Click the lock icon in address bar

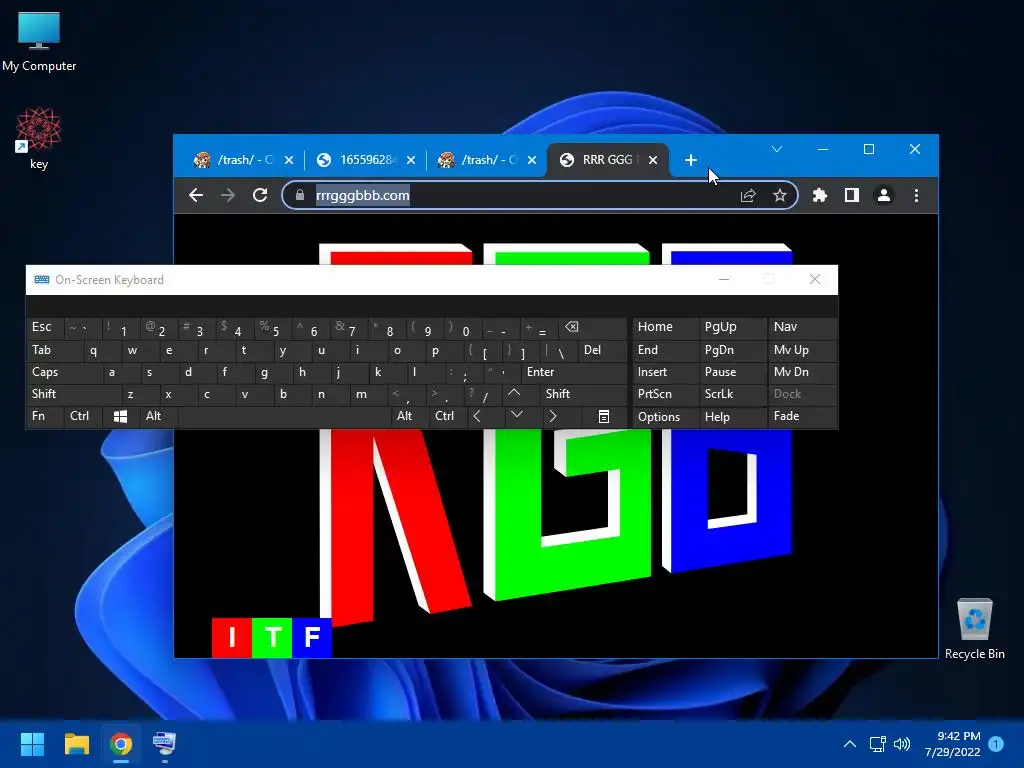tap(300, 195)
